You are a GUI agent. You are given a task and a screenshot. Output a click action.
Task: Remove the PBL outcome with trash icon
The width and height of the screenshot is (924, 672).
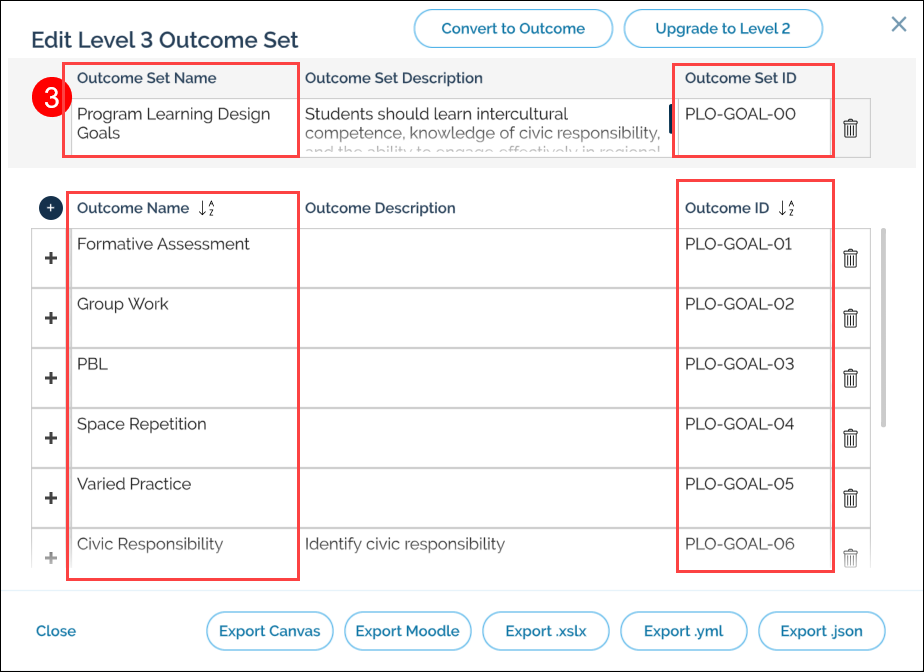click(x=850, y=378)
